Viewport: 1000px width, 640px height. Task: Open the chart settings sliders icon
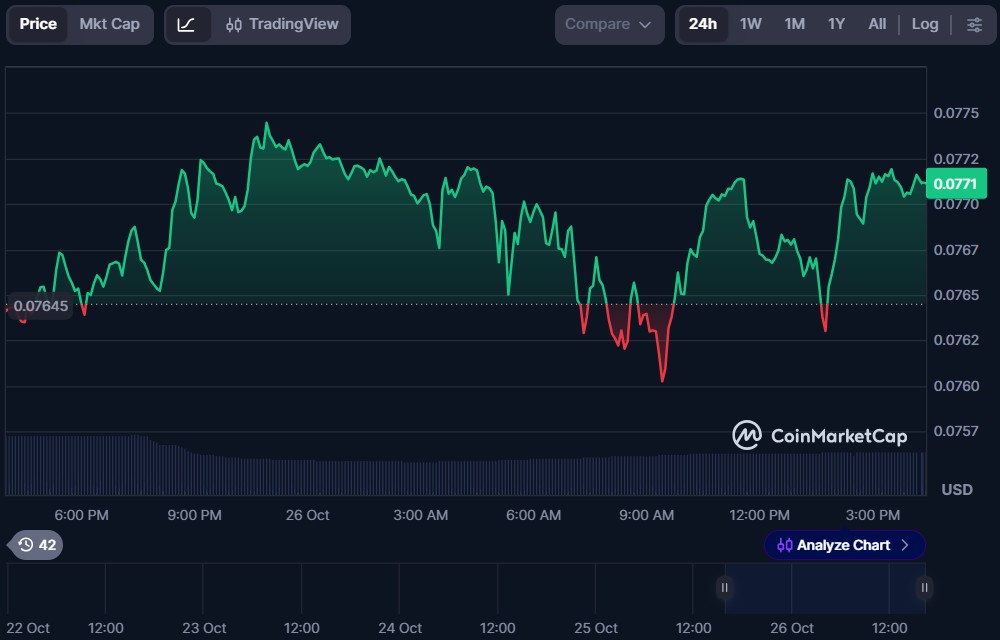pos(974,25)
